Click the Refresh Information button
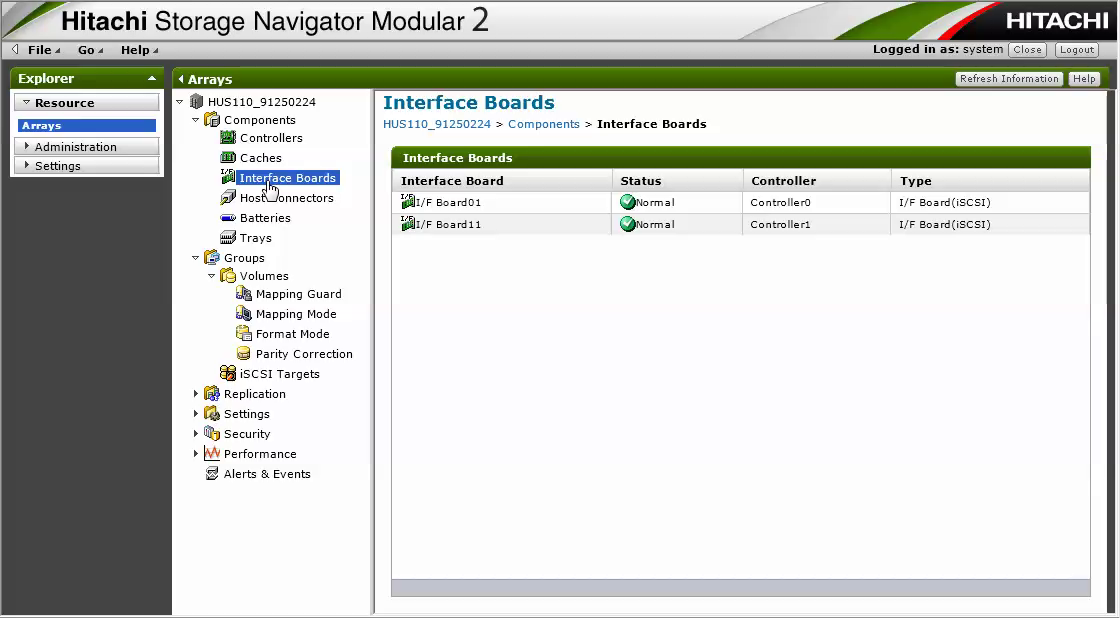 pyautogui.click(x=1009, y=79)
